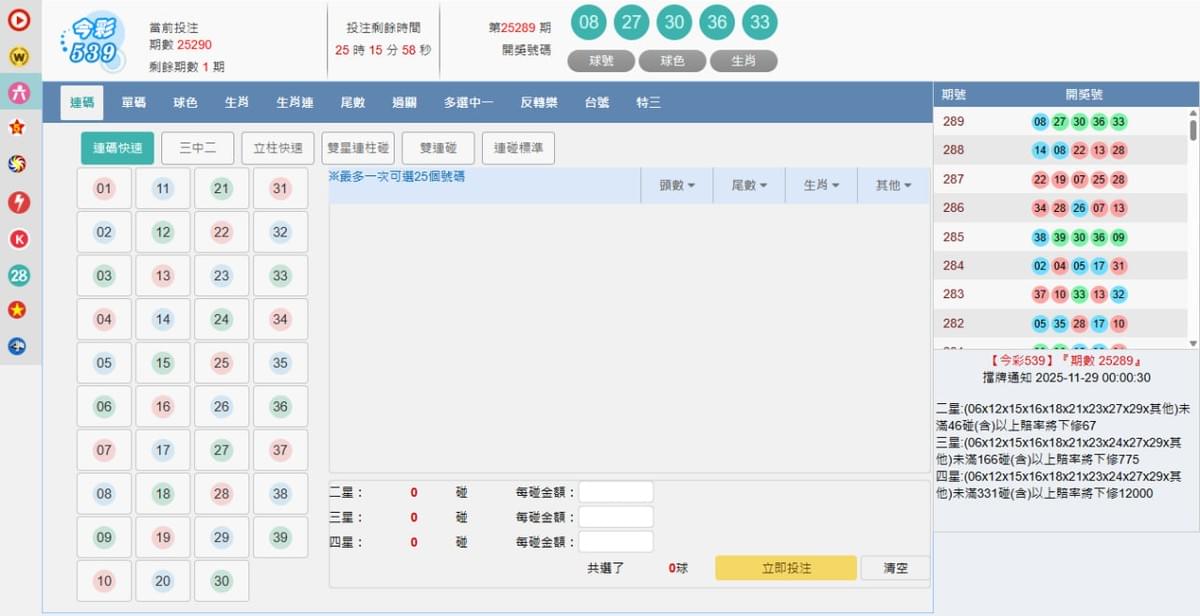Click the 清空 clear button
Viewport: 1200px width, 616px height.
(x=895, y=568)
